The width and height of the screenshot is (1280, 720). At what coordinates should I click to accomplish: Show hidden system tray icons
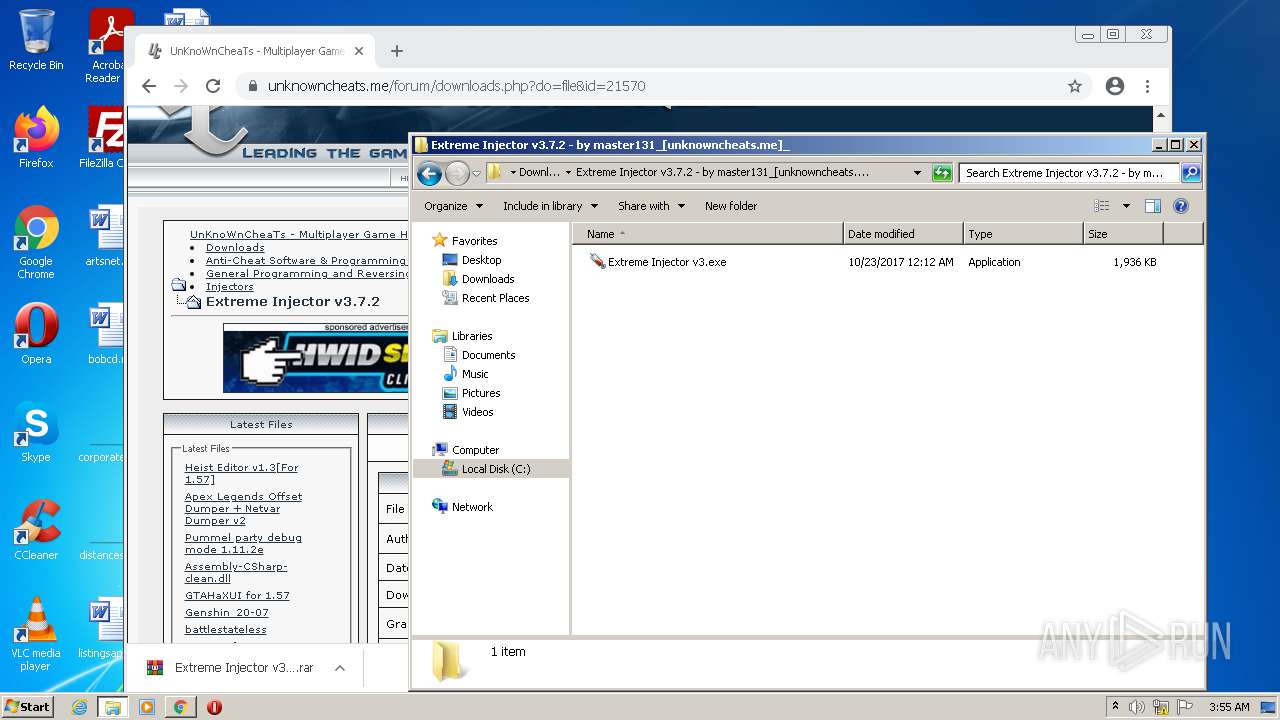pyautogui.click(x=1115, y=707)
